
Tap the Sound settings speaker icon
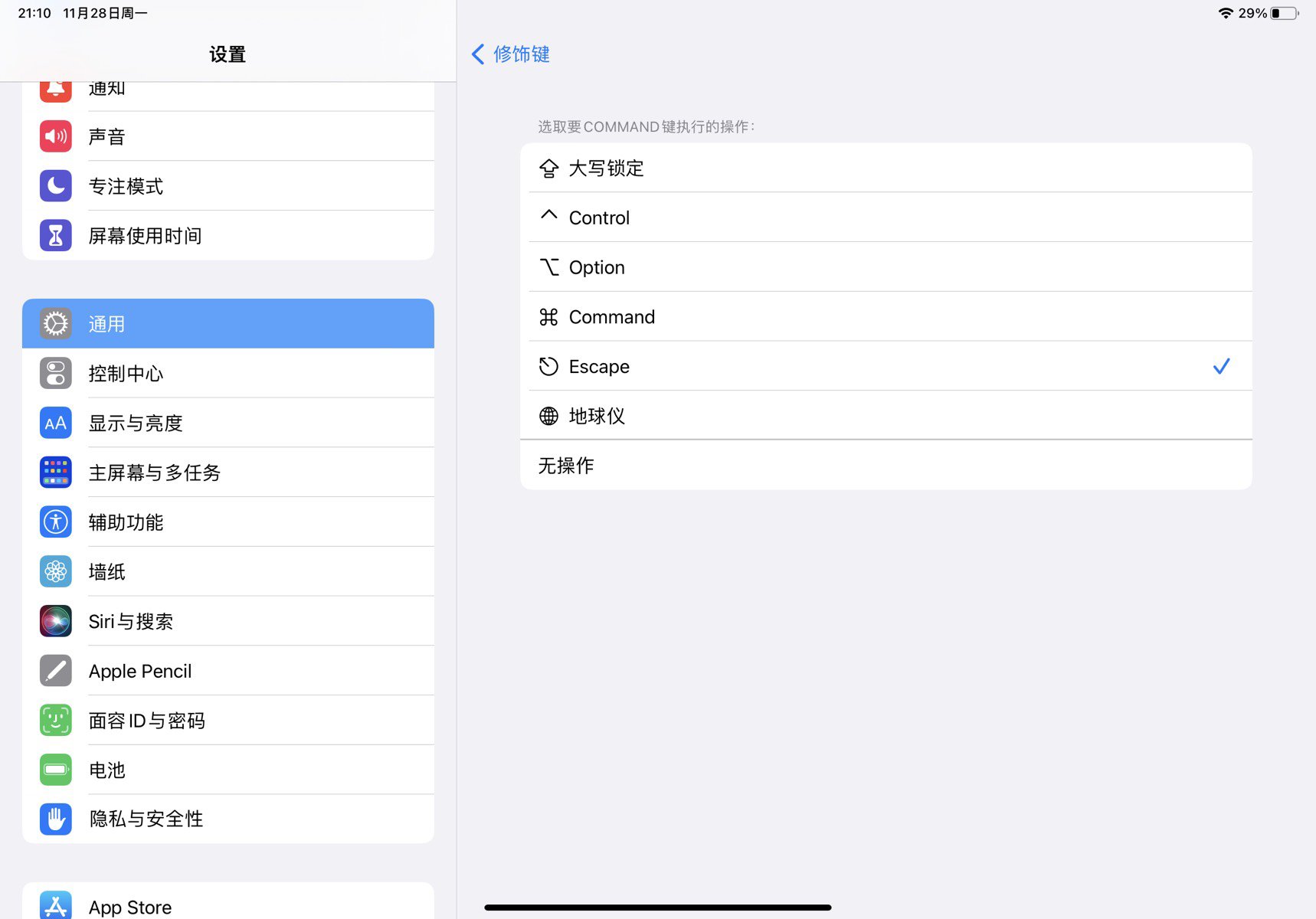click(x=55, y=136)
